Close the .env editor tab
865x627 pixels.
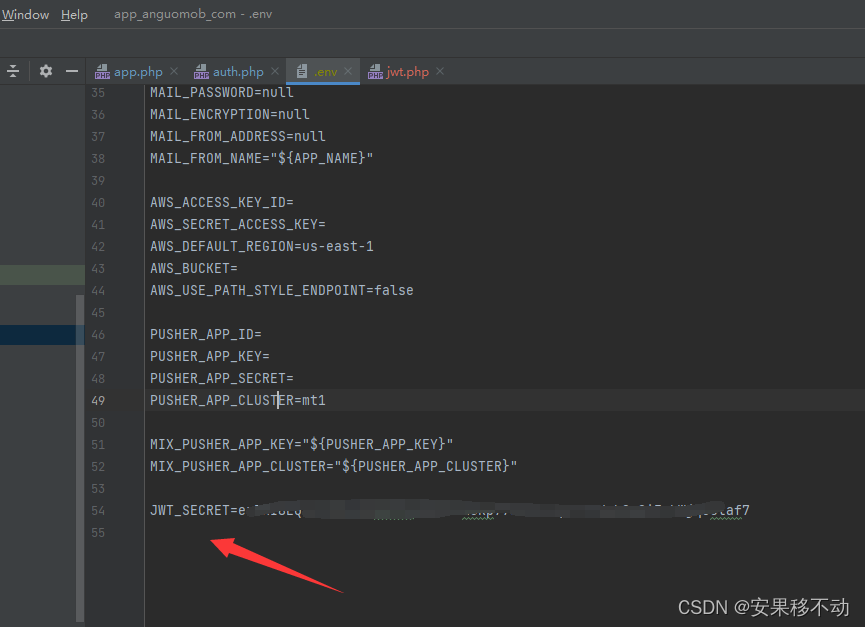click(x=348, y=71)
